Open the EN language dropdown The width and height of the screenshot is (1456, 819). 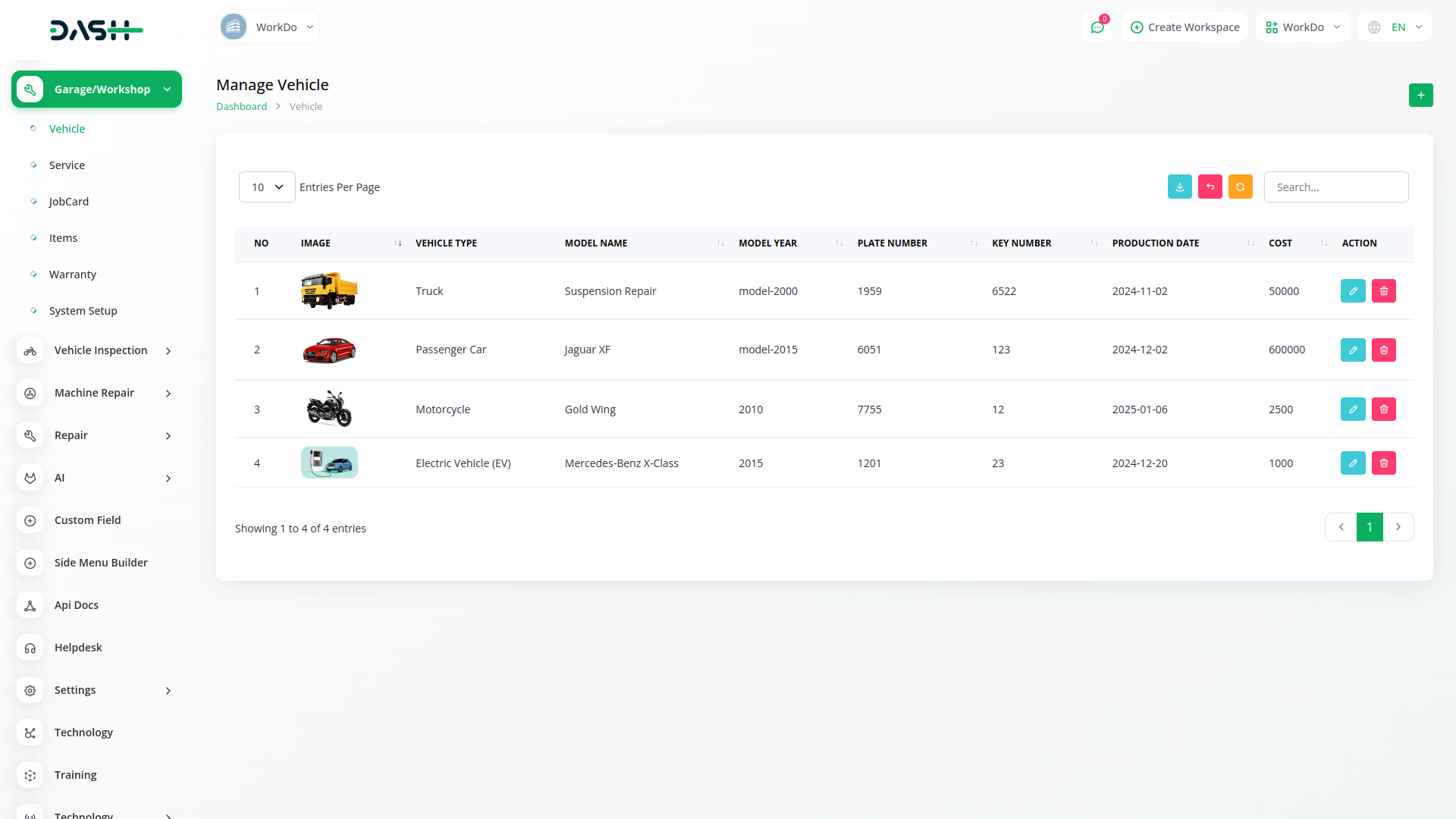[1395, 27]
